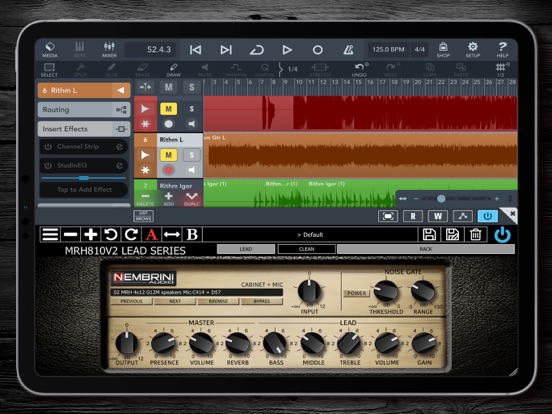Choose the SELECT tool
Image resolution: width=552 pixels, height=414 pixels.
(x=49, y=70)
